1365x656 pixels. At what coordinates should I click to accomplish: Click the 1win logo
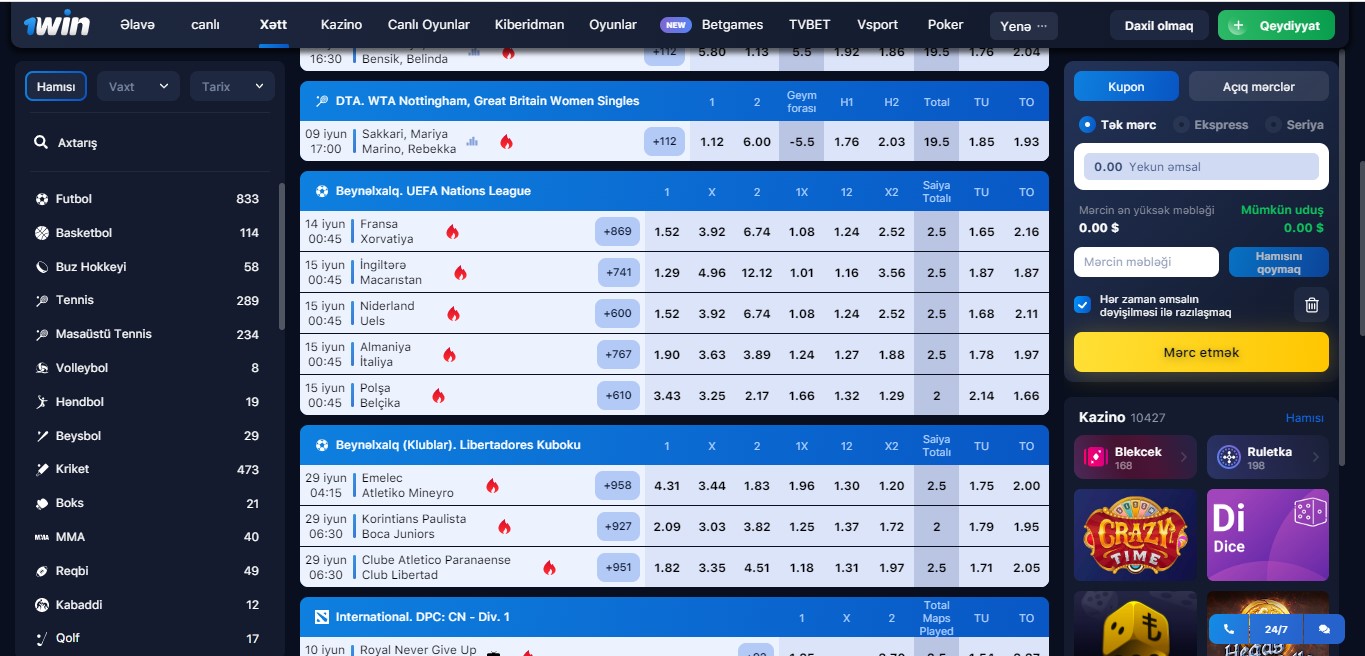56,24
